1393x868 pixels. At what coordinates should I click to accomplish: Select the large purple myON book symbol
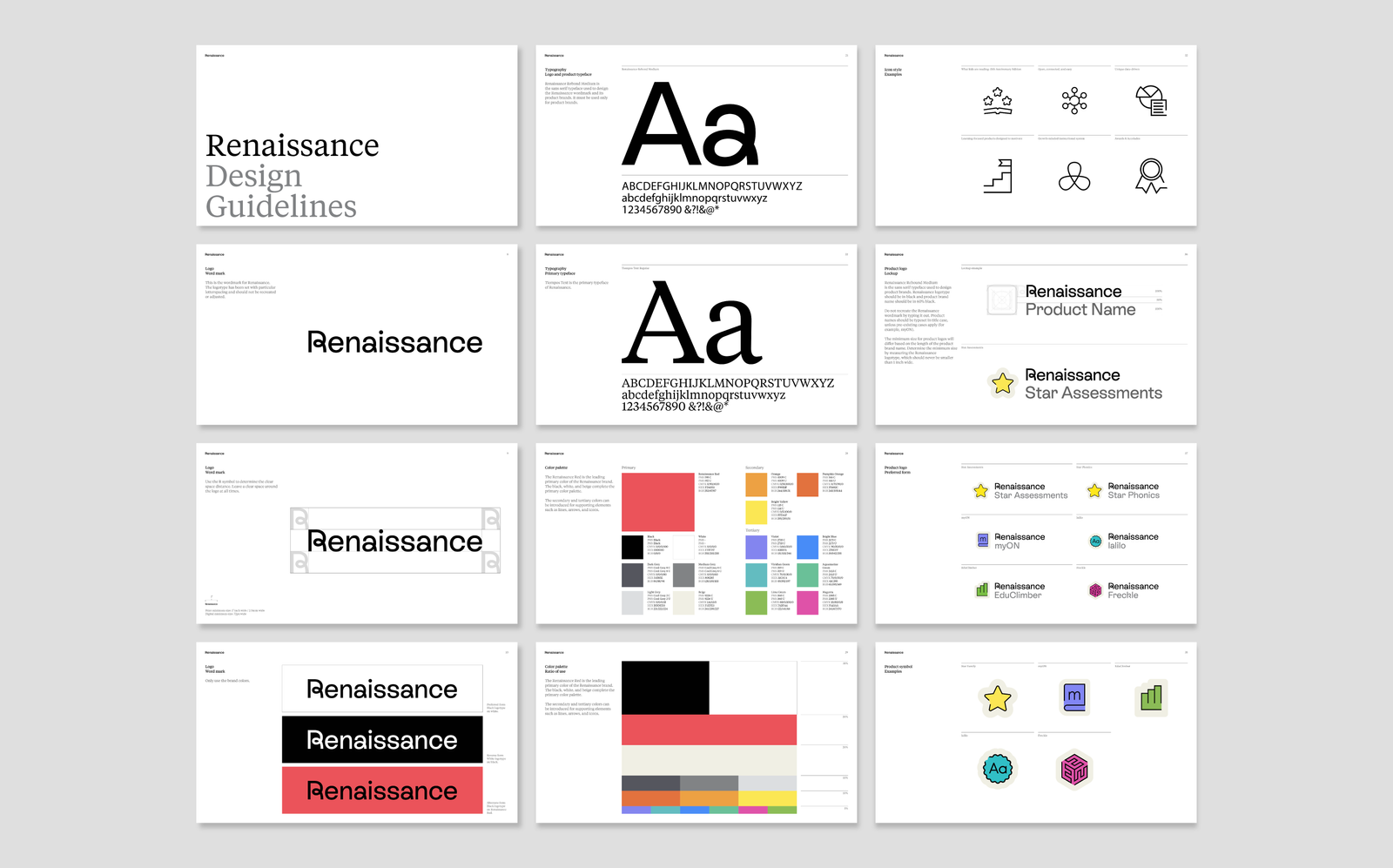click(x=1074, y=697)
